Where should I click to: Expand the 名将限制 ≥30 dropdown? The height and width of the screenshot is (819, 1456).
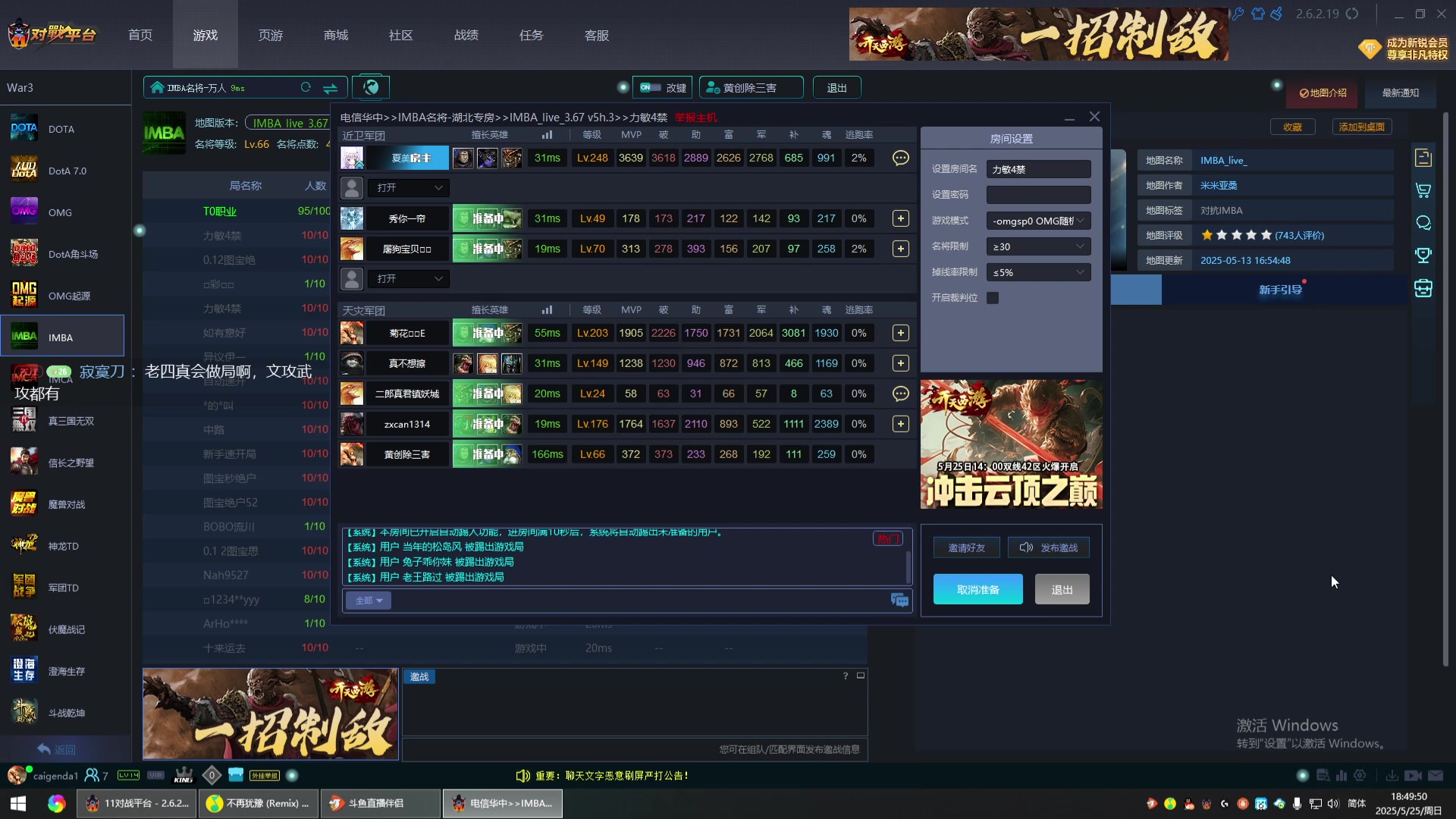point(1038,246)
